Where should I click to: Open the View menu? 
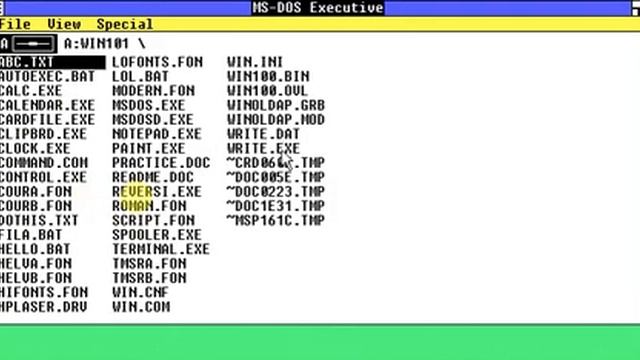(x=64, y=24)
